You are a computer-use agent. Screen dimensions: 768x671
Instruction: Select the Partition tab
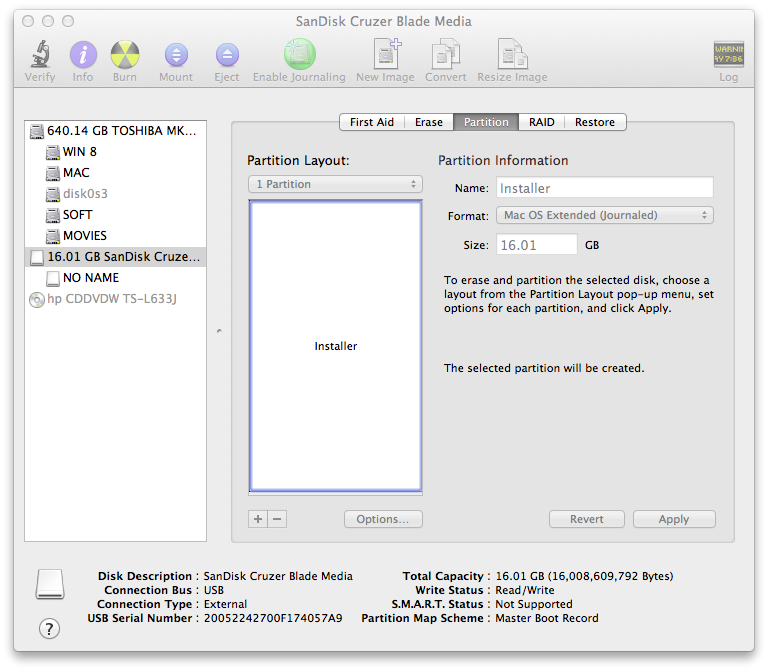[486, 122]
